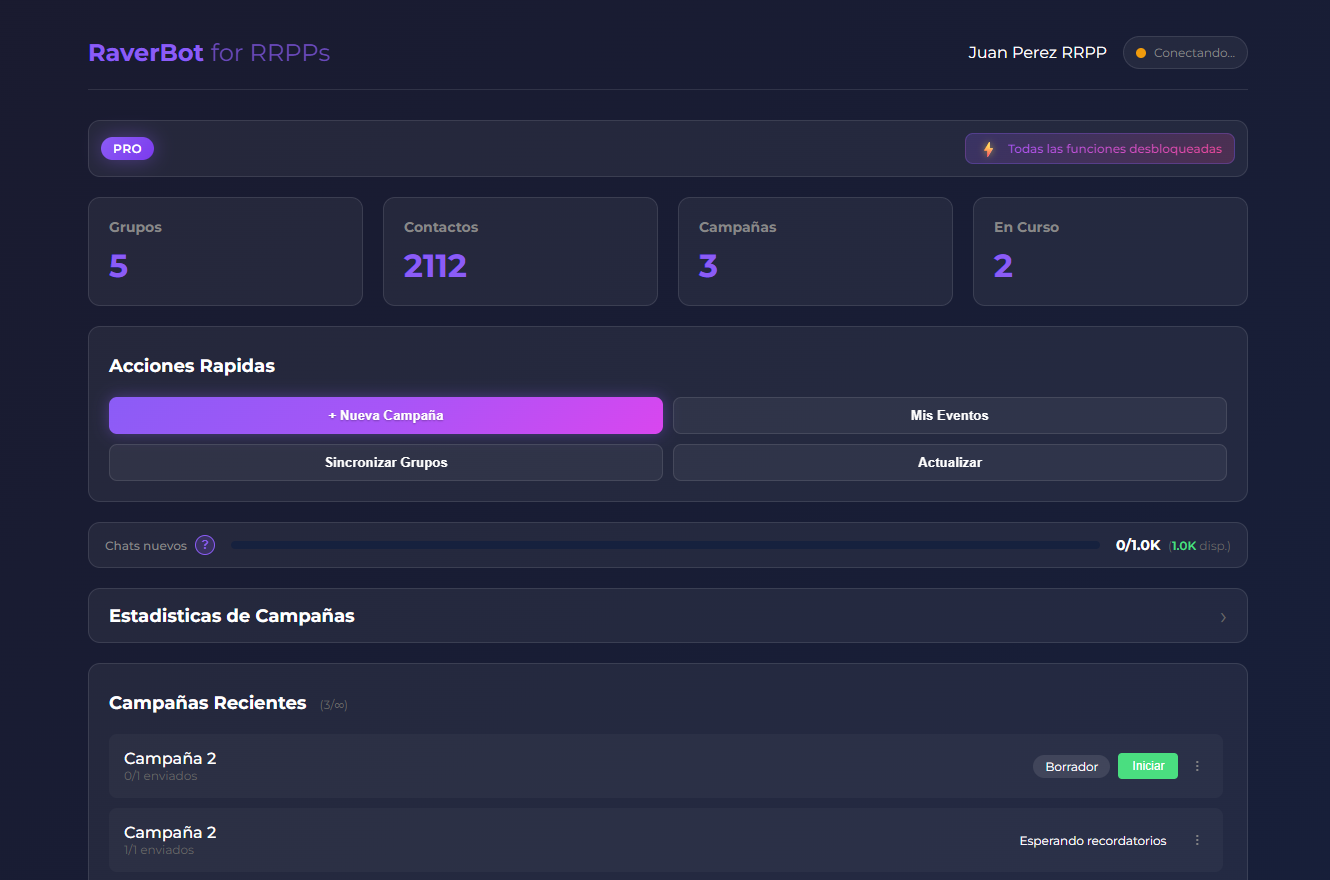
Task: Click the RaverBot logo
Action: point(146,52)
